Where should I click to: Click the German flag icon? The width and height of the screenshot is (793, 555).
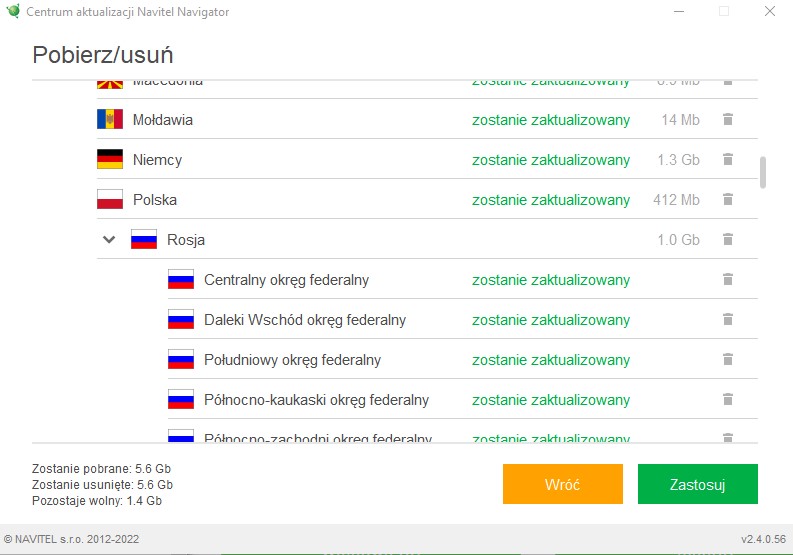[x=110, y=160]
